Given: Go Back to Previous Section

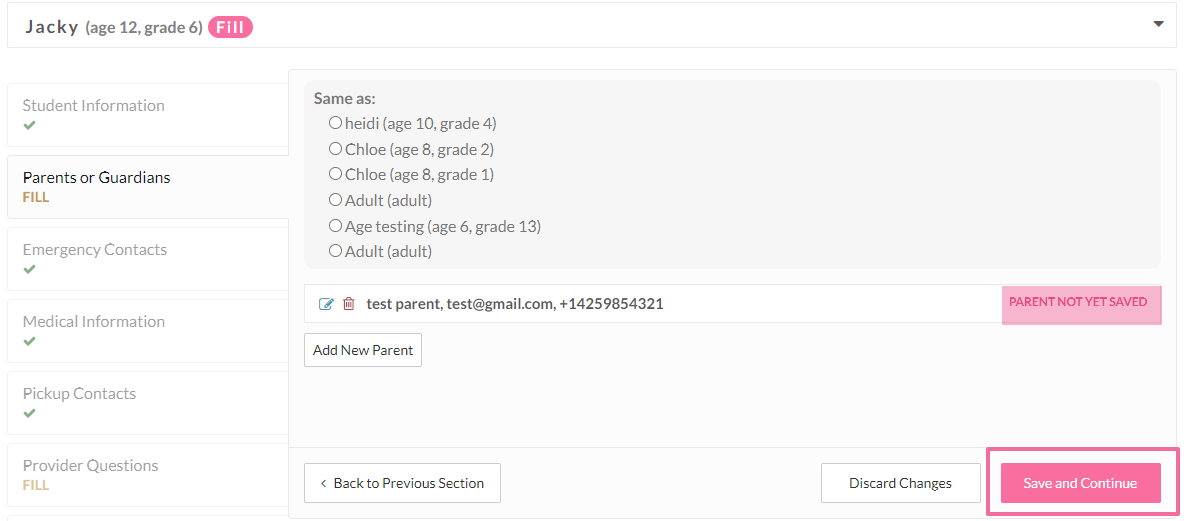Looking at the screenshot, I should click(x=402, y=483).
